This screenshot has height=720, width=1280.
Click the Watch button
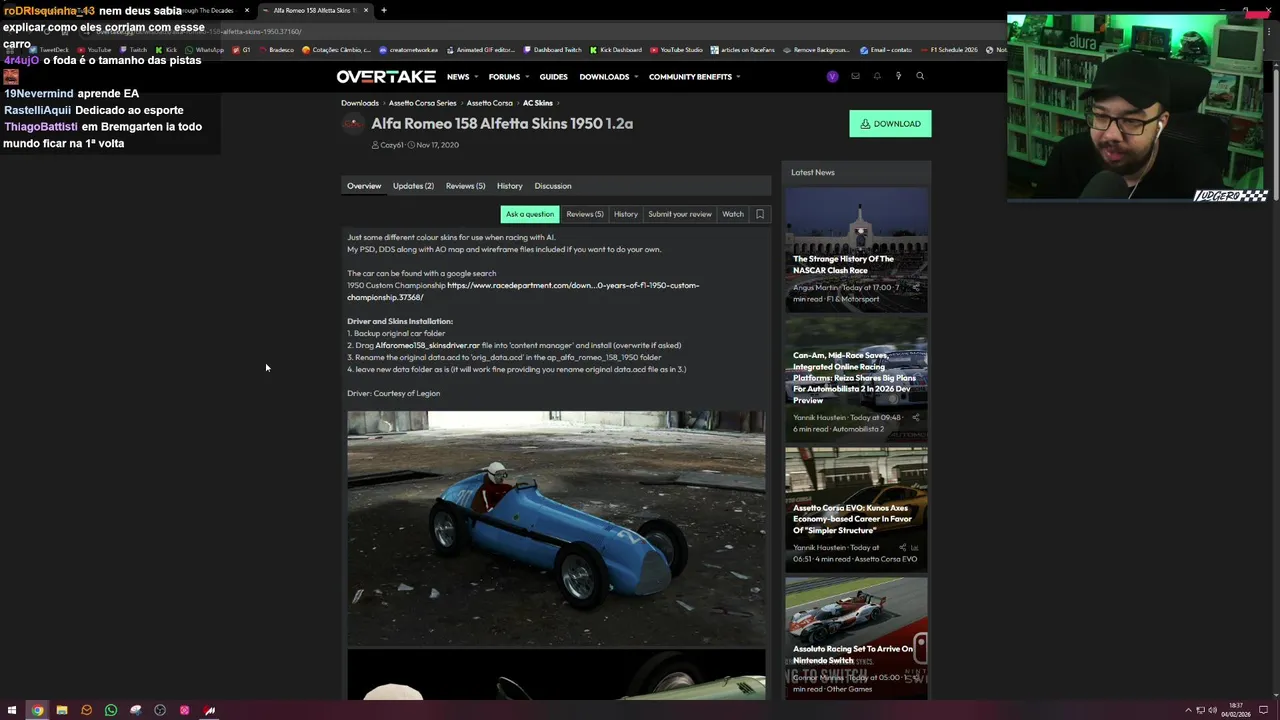733,214
